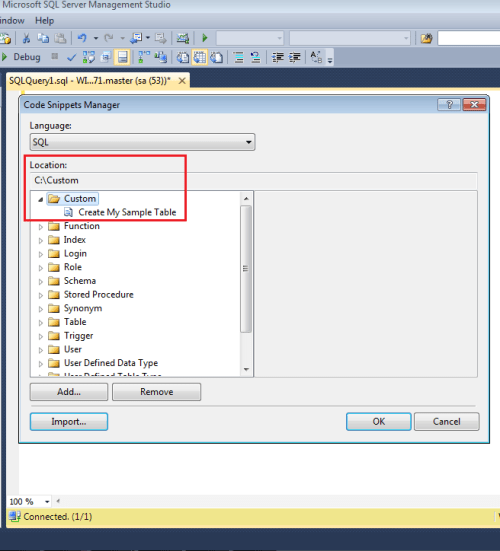Click the help question mark button in dialog

[x=449, y=104]
